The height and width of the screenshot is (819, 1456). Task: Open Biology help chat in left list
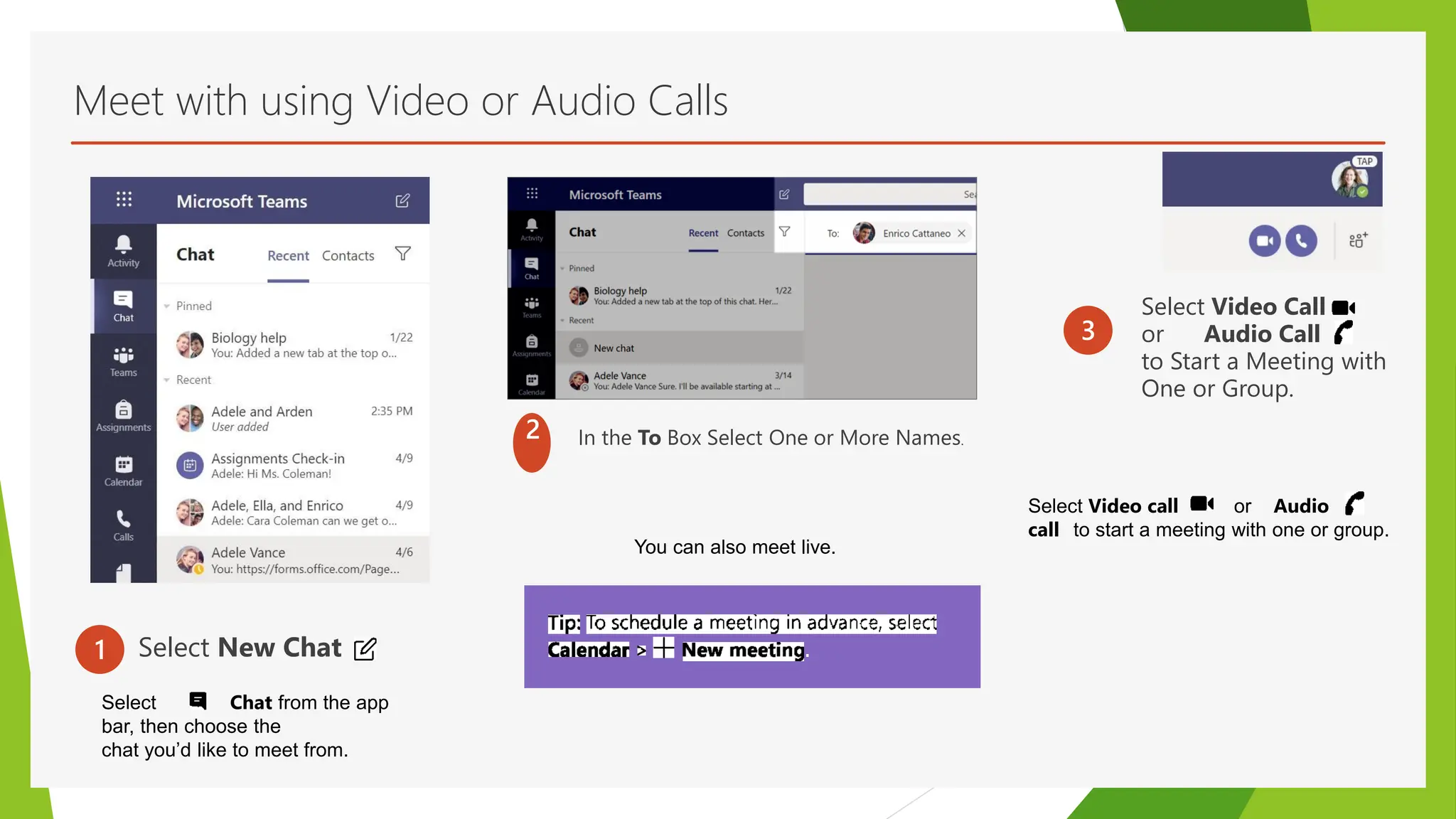coord(294,345)
